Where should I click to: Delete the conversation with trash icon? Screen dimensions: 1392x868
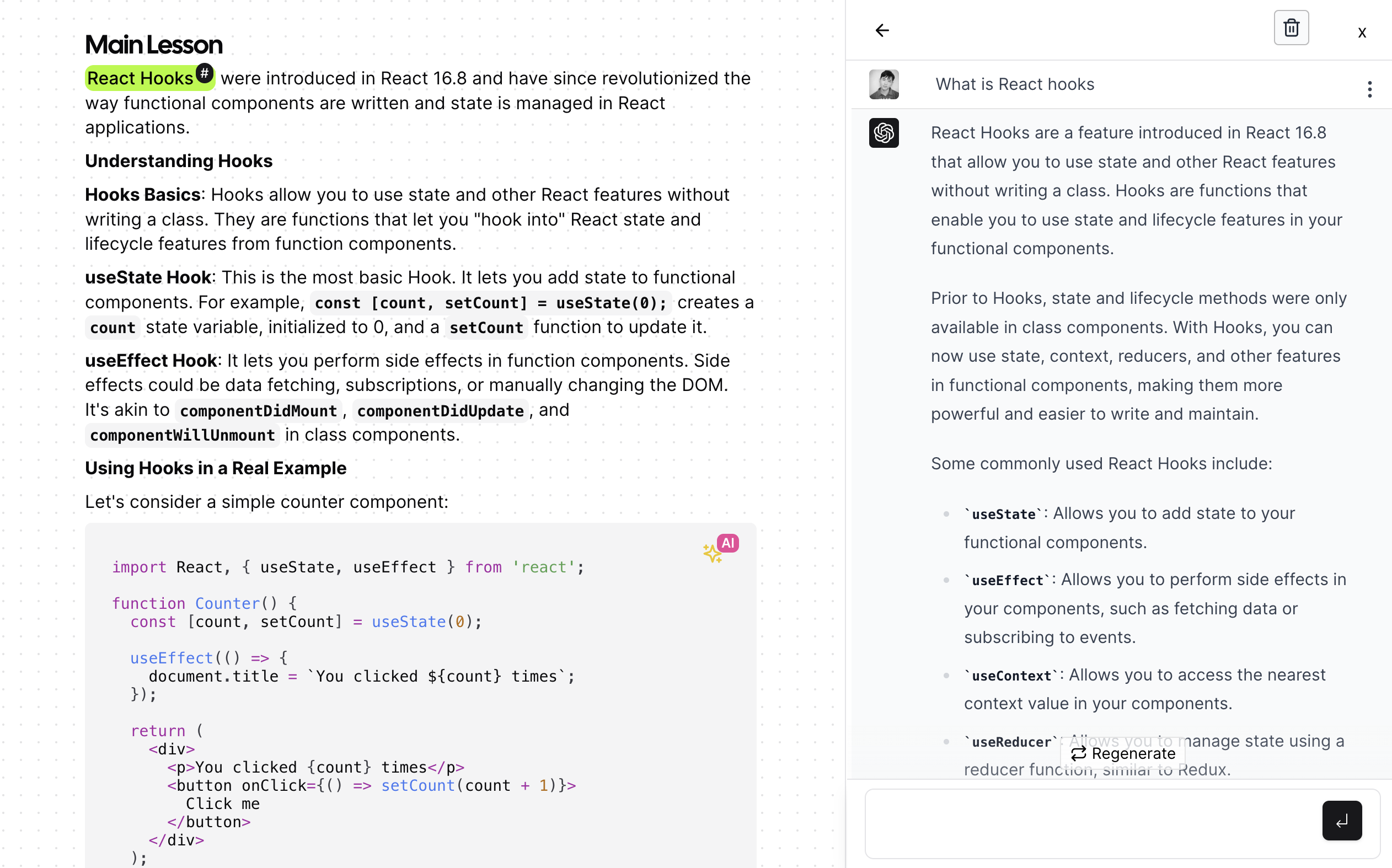1291,28
